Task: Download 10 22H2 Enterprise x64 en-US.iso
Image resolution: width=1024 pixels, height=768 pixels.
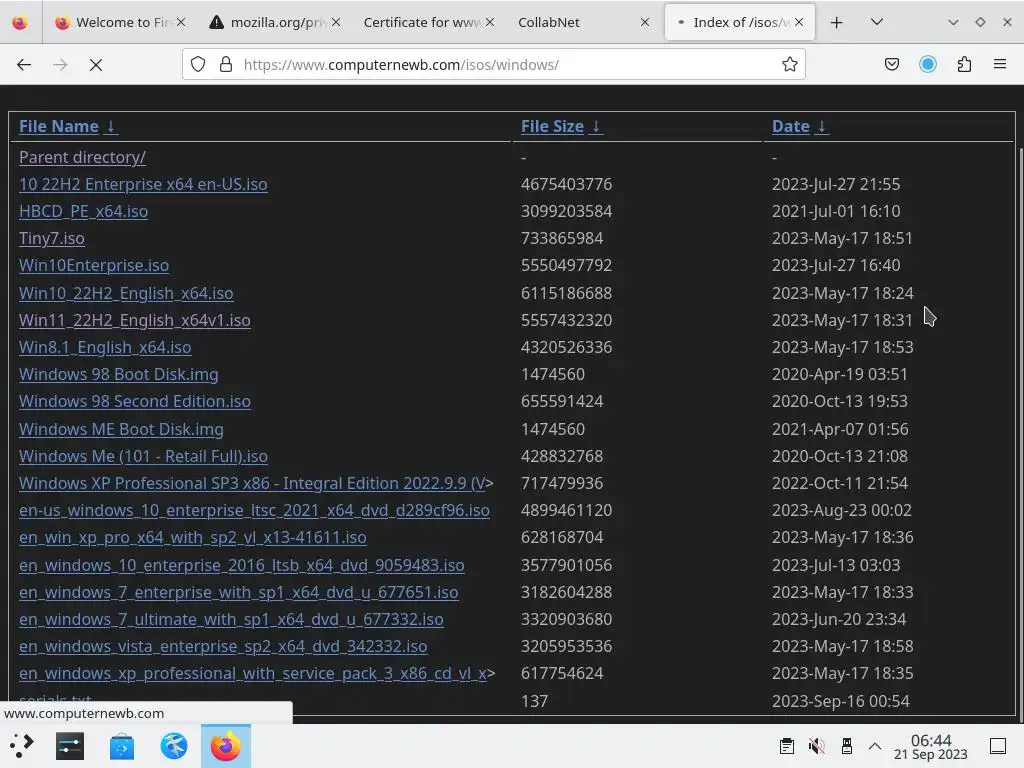Action: tap(143, 184)
